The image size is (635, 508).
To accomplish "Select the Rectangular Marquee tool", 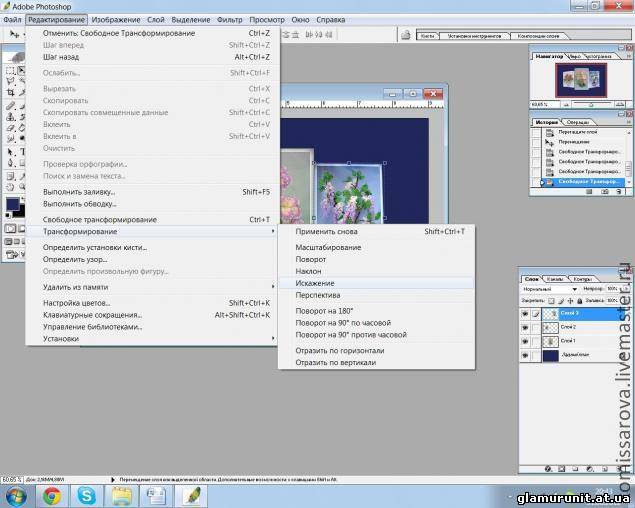I will point(10,71).
